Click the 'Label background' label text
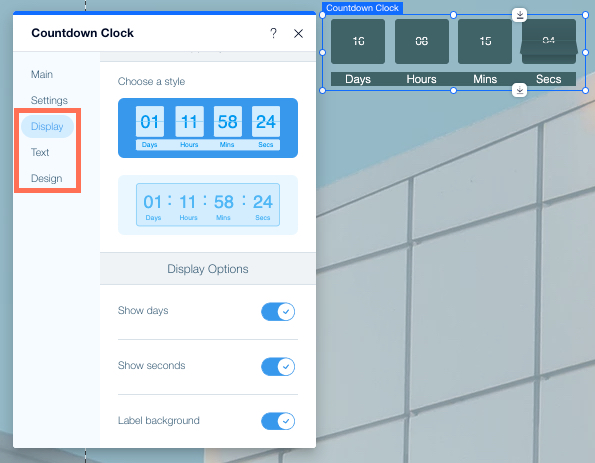This screenshot has height=463, width=595. pyautogui.click(x=159, y=420)
